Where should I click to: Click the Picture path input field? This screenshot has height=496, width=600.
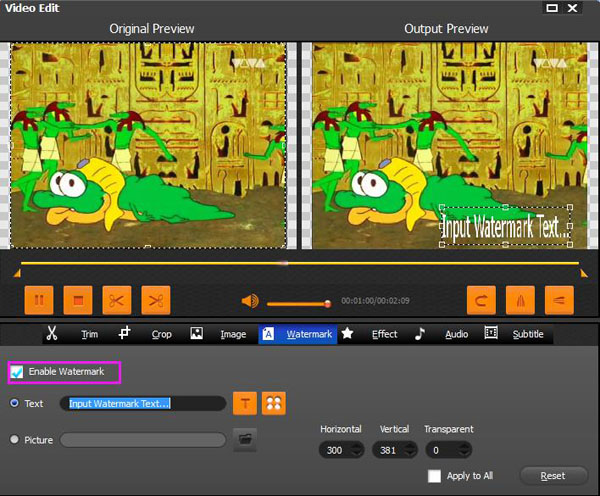tap(143, 440)
